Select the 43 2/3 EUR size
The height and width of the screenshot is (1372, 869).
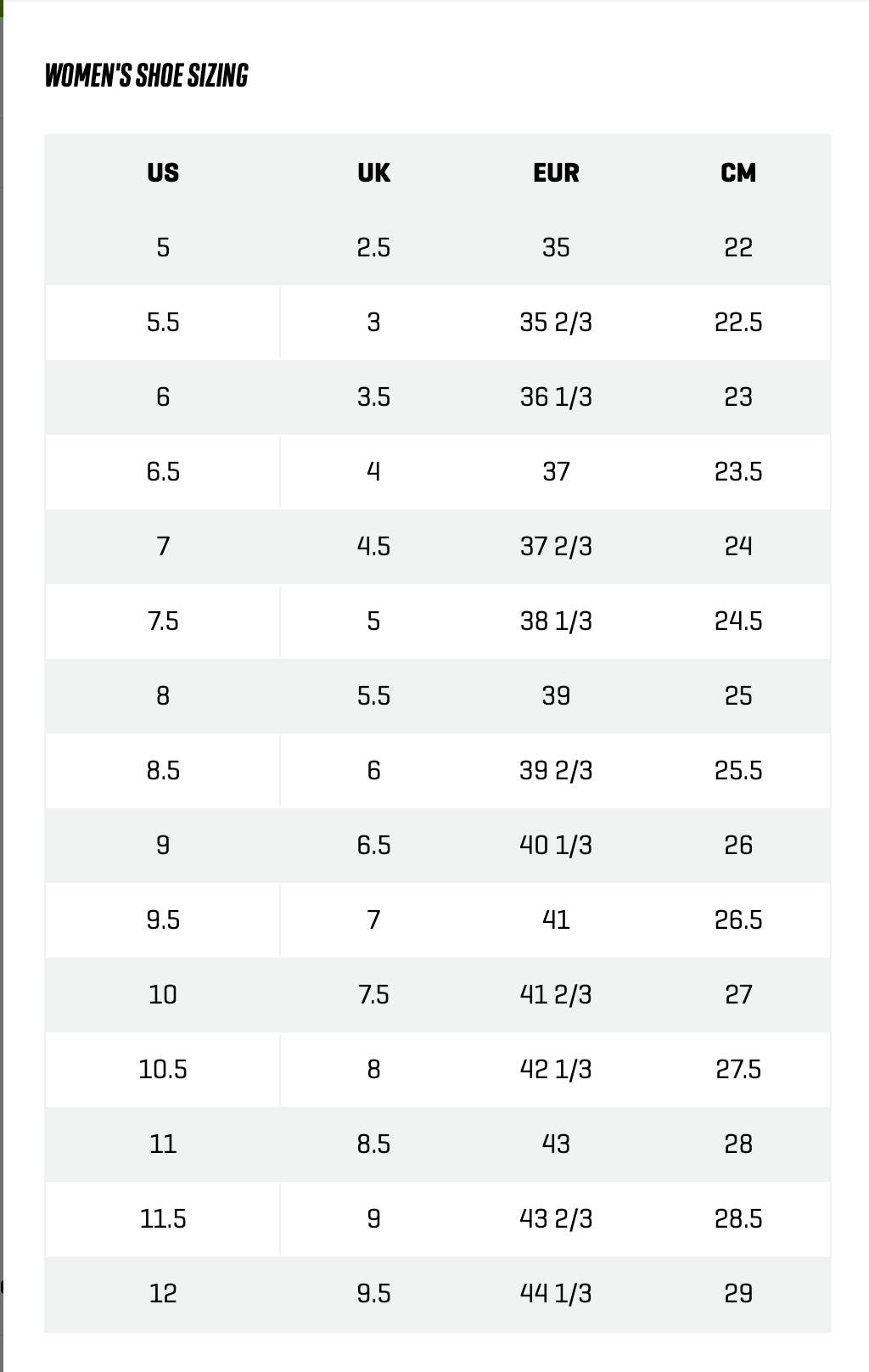[x=556, y=1219]
